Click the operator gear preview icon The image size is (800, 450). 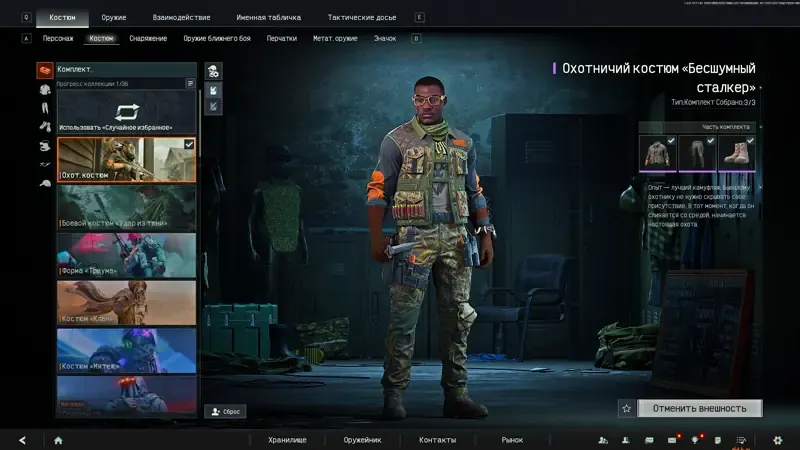tap(213, 71)
